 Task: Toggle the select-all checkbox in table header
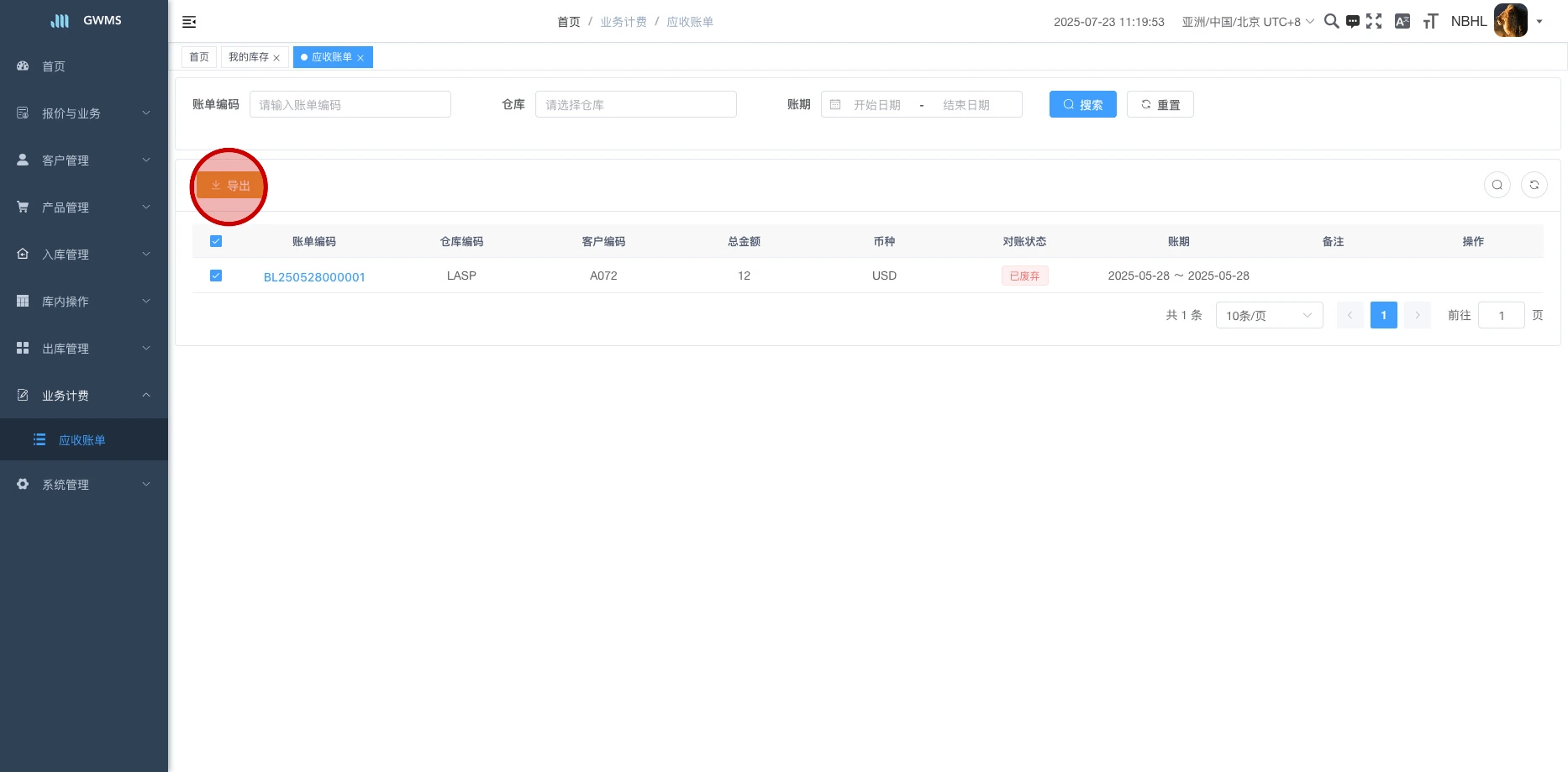(216, 241)
